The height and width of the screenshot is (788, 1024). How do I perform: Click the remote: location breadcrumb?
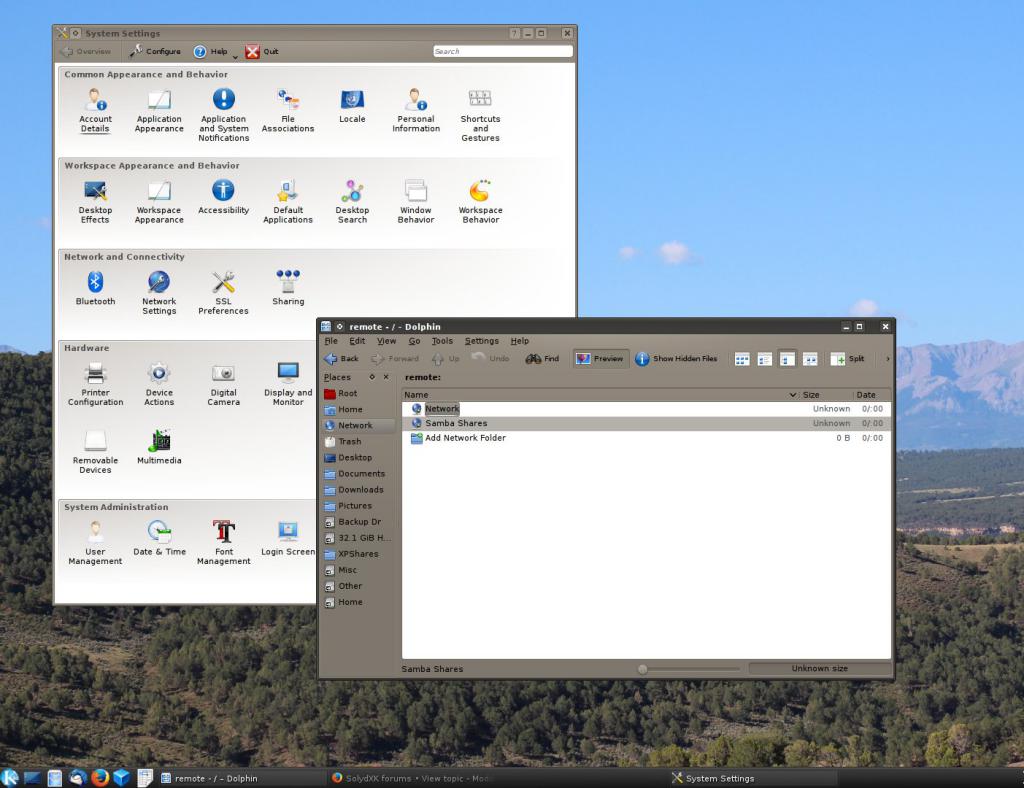pos(423,377)
